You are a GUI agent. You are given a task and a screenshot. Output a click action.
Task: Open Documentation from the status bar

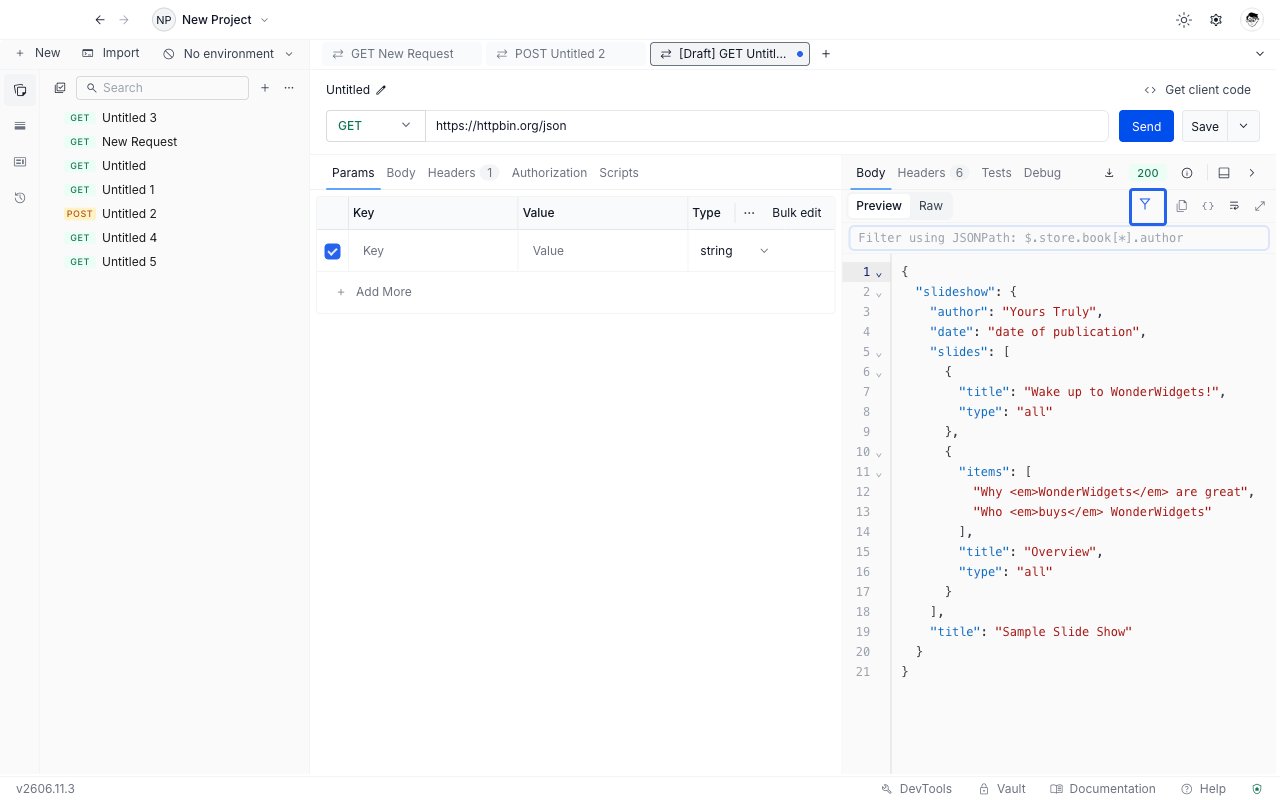[x=1103, y=789]
